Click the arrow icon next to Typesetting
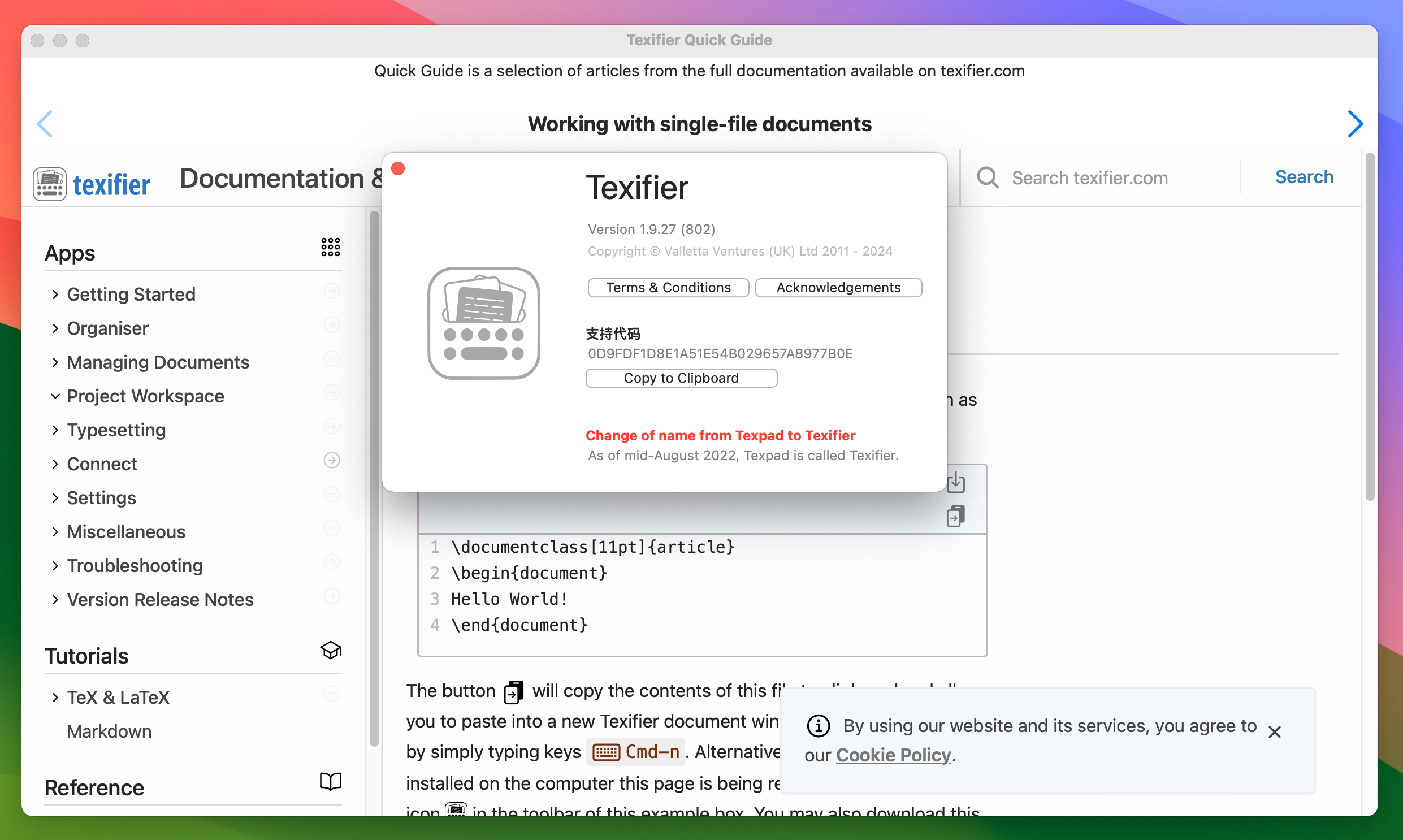Image resolution: width=1403 pixels, height=840 pixels. click(332, 426)
